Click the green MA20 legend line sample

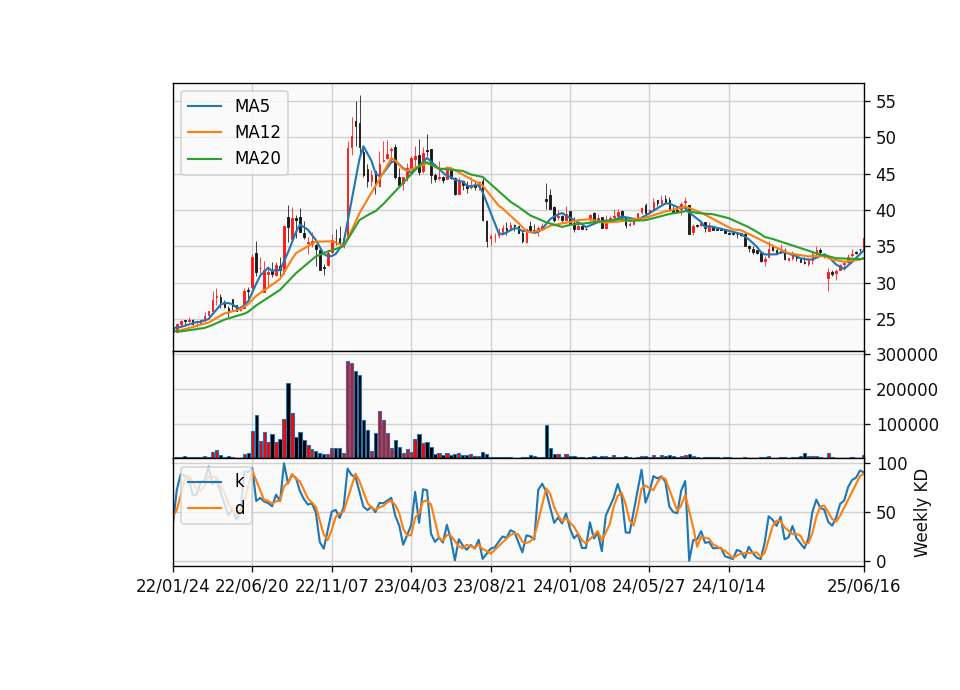(204, 158)
